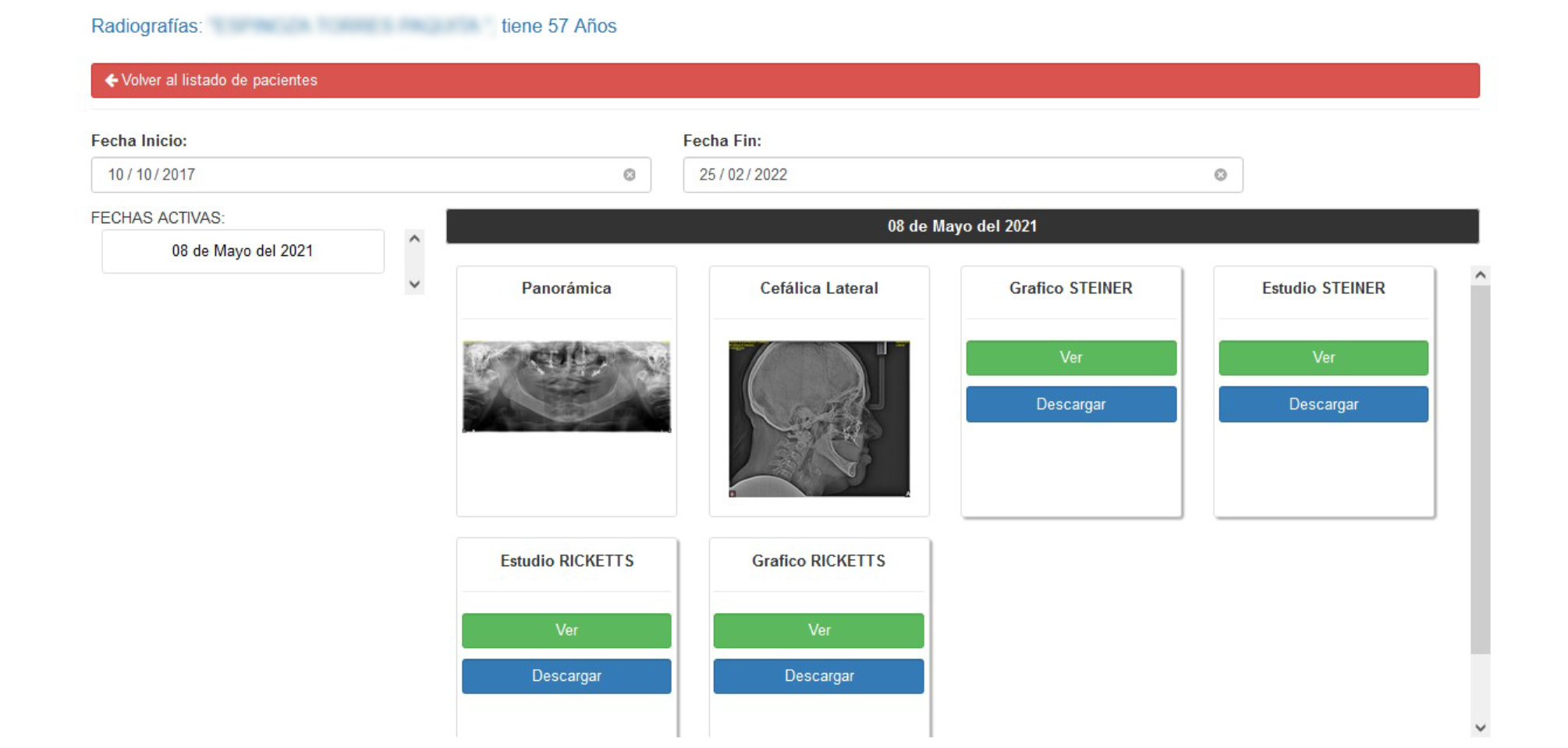
Task: Click the radiographs panel scrollbar thumb
Action: pos(1481,470)
